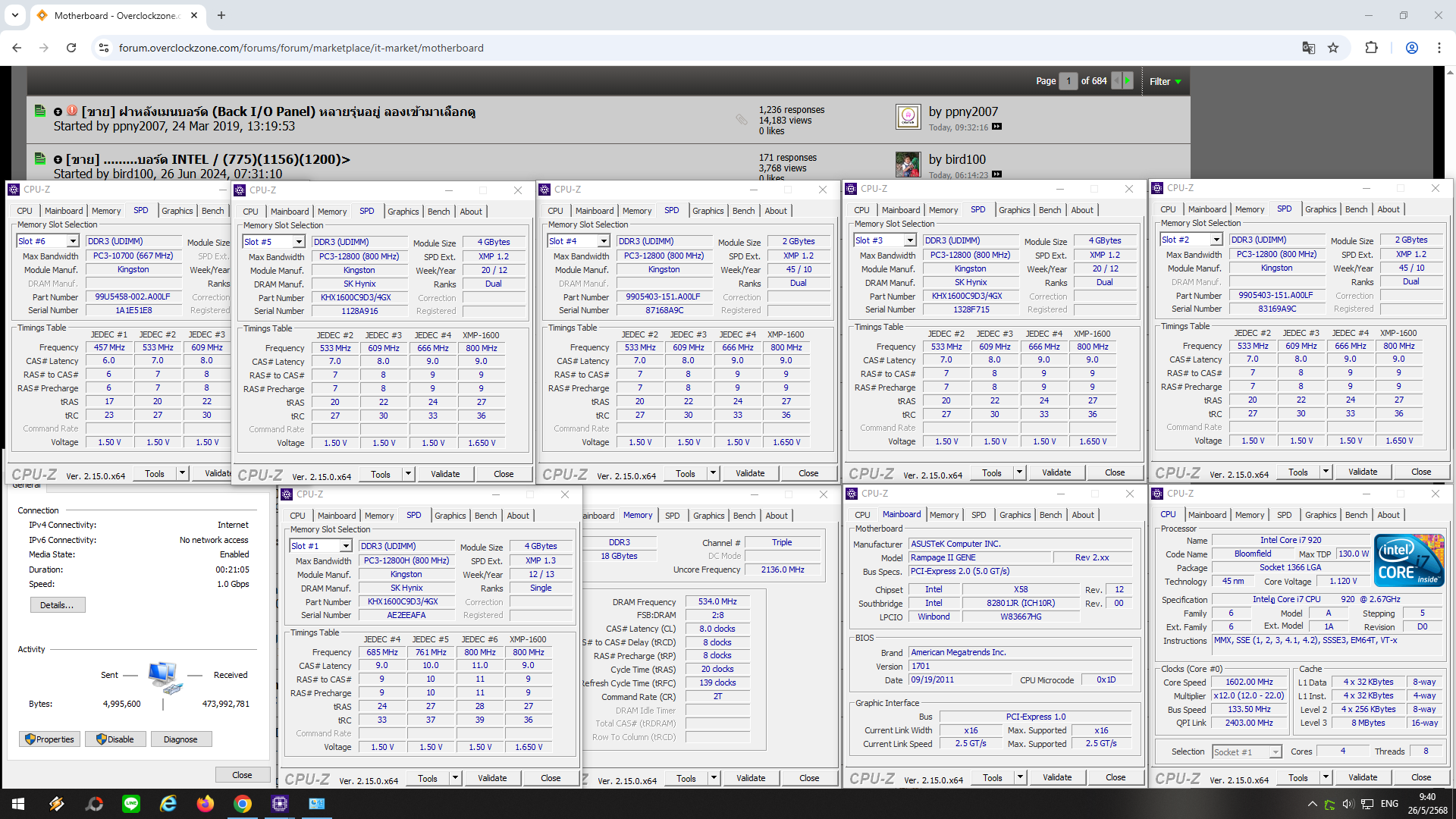Open the browser translate page icon
Screen dimensions: 1456x819
tap(1308, 48)
